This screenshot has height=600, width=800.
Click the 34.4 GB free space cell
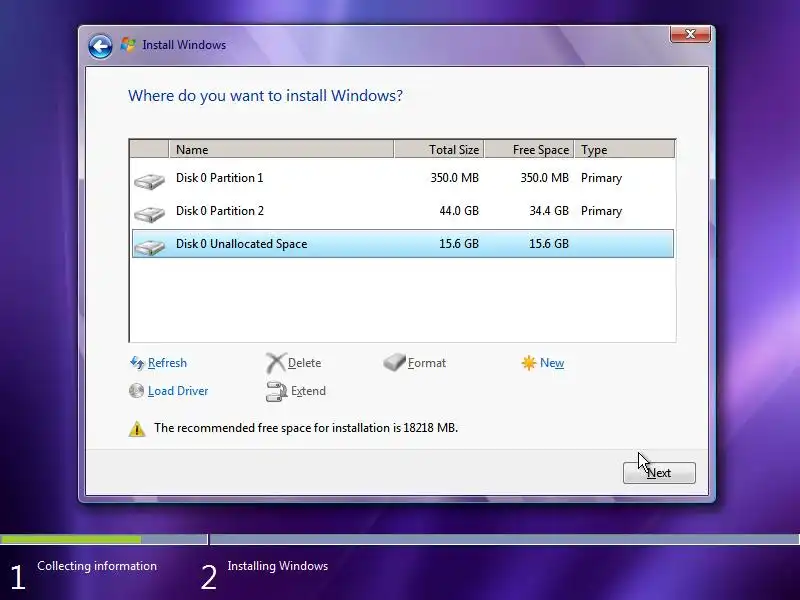click(549, 211)
